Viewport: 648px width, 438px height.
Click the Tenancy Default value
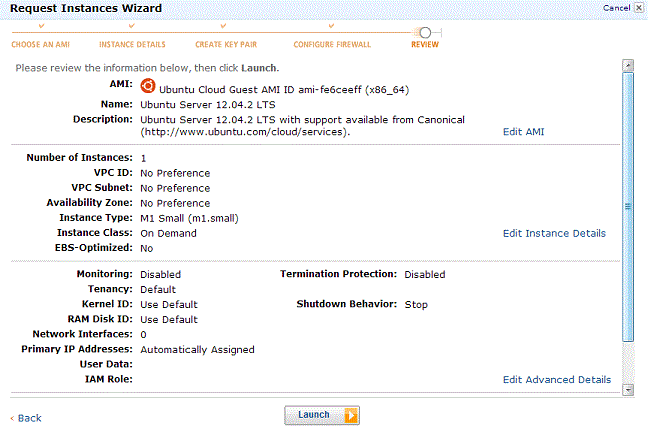click(158, 290)
